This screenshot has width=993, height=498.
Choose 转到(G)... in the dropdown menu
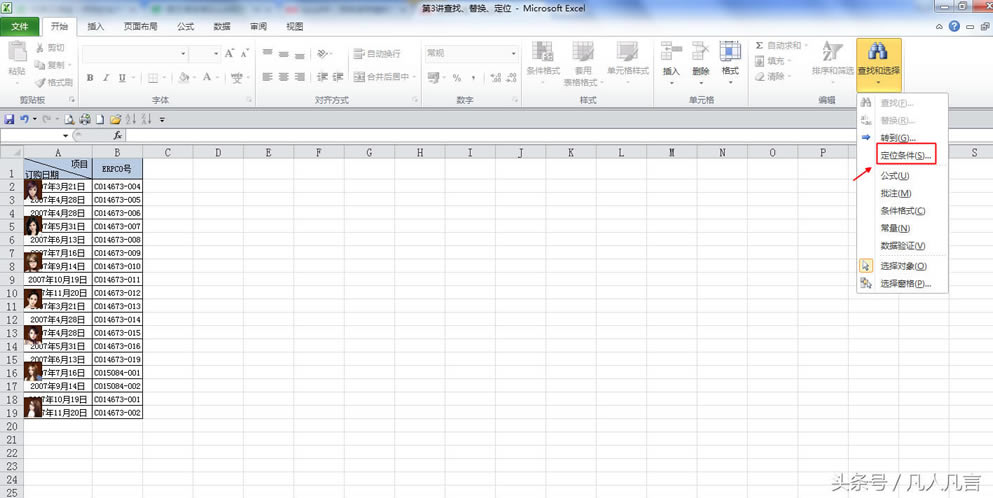tap(897, 137)
